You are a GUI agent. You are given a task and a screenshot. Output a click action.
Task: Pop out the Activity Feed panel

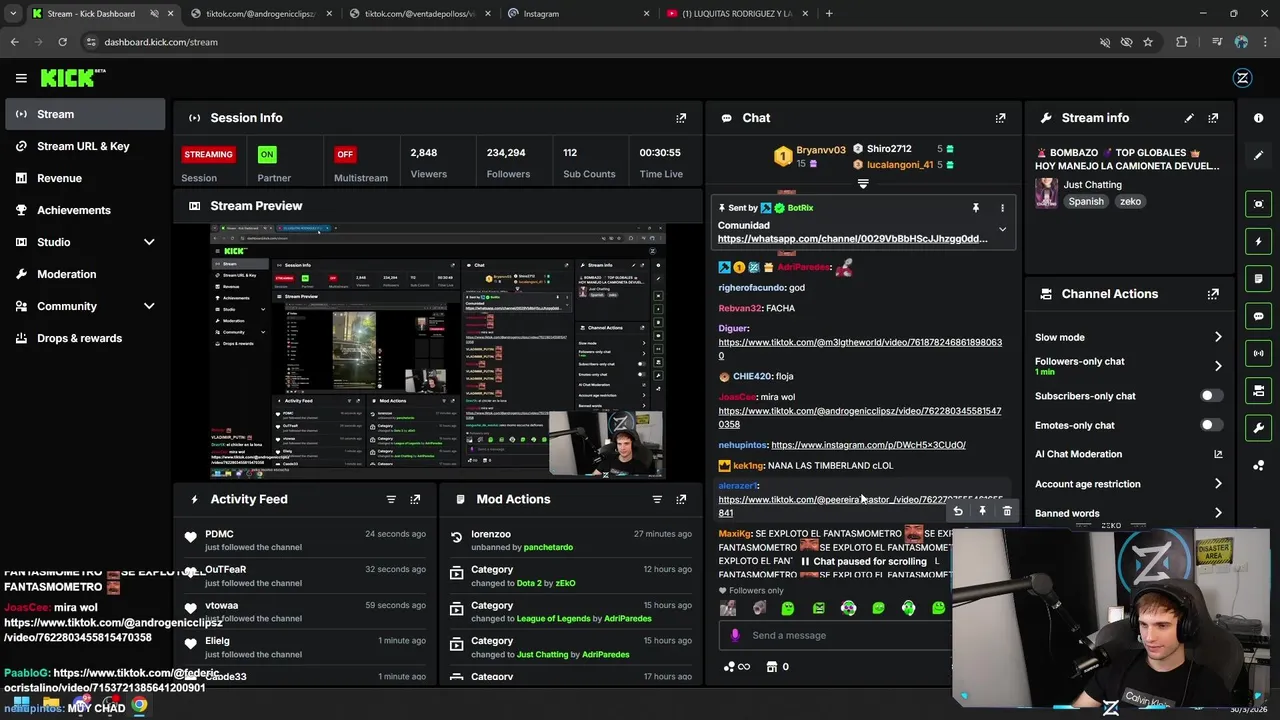click(x=415, y=499)
